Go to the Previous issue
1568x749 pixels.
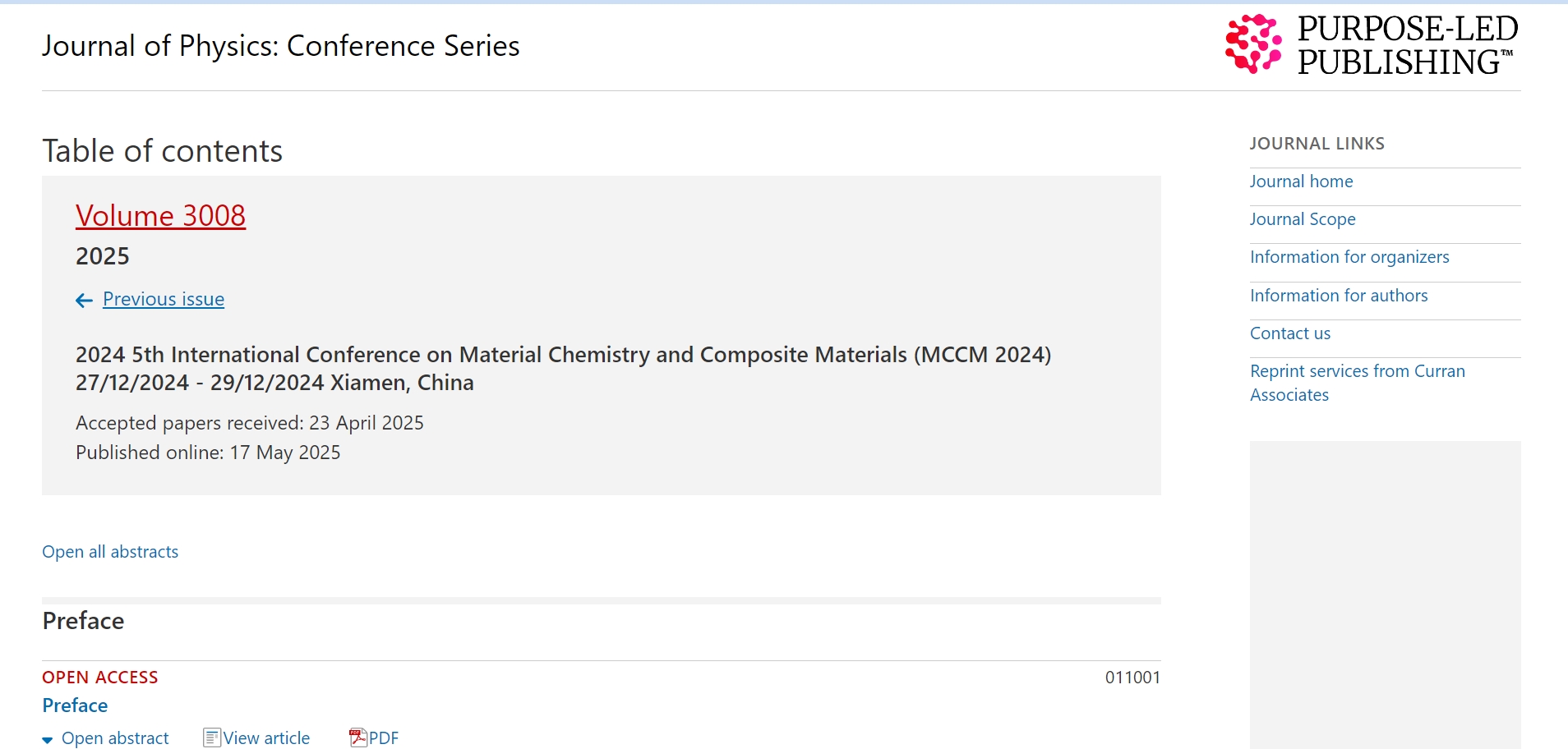[164, 299]
